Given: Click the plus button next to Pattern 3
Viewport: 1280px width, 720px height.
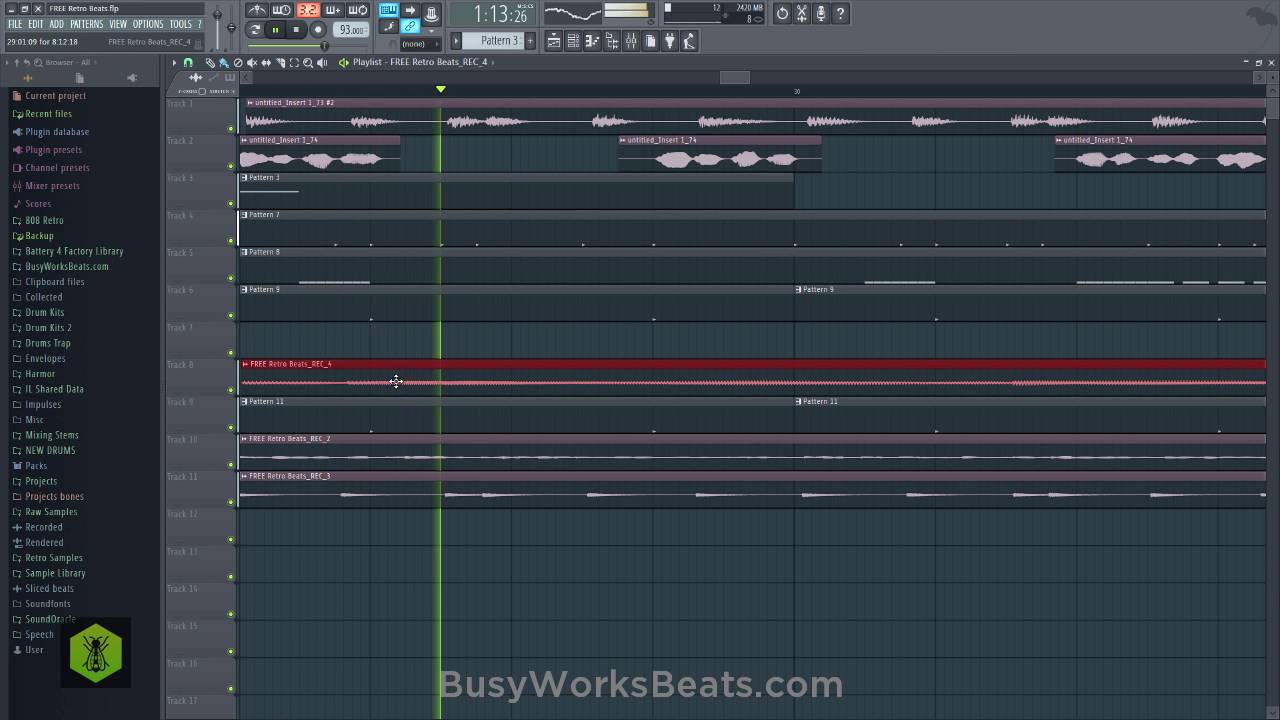Looking at the screenshot, I should tap(530, 40).
